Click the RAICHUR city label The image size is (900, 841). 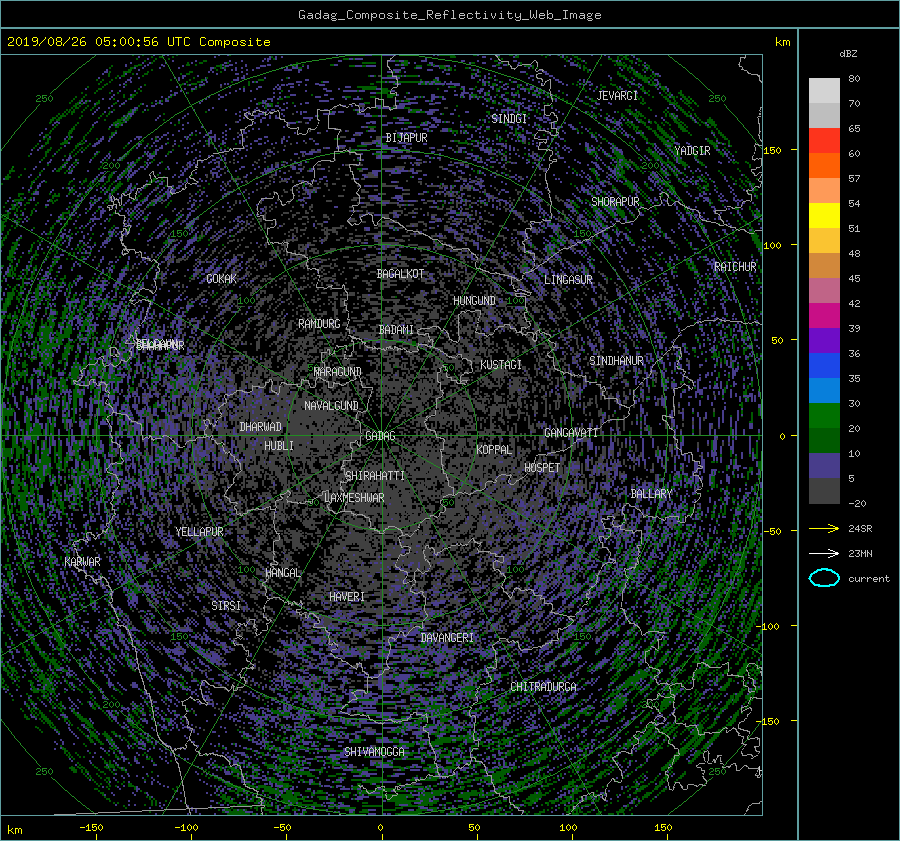(735, 267)
